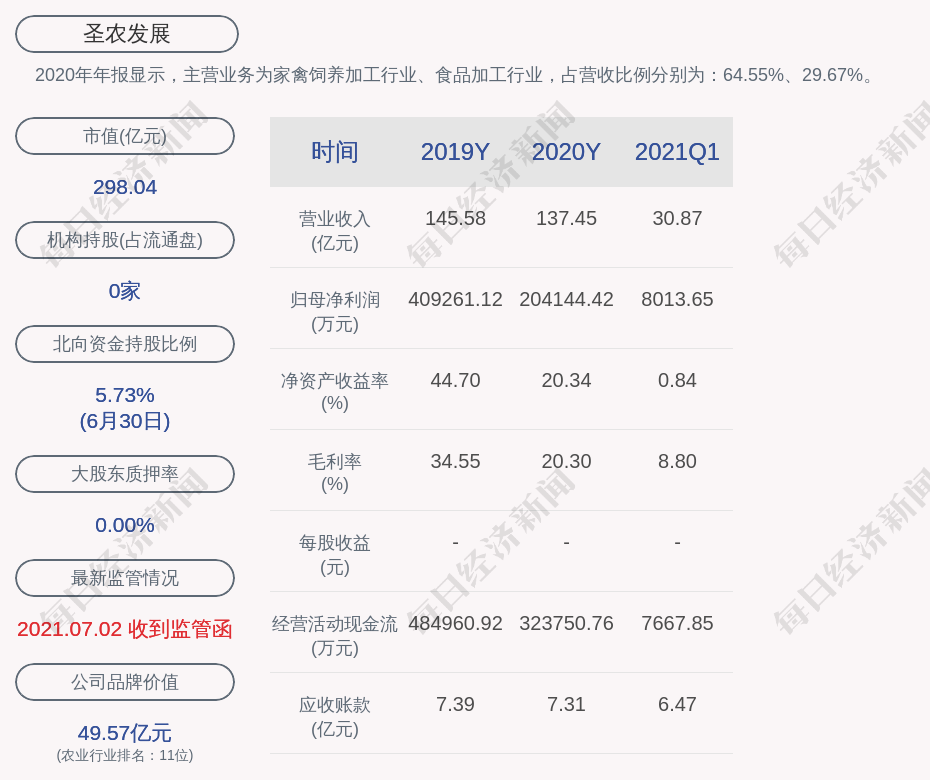
Task: Click the 经营活动现金流 row label
Action: (335, 635)
